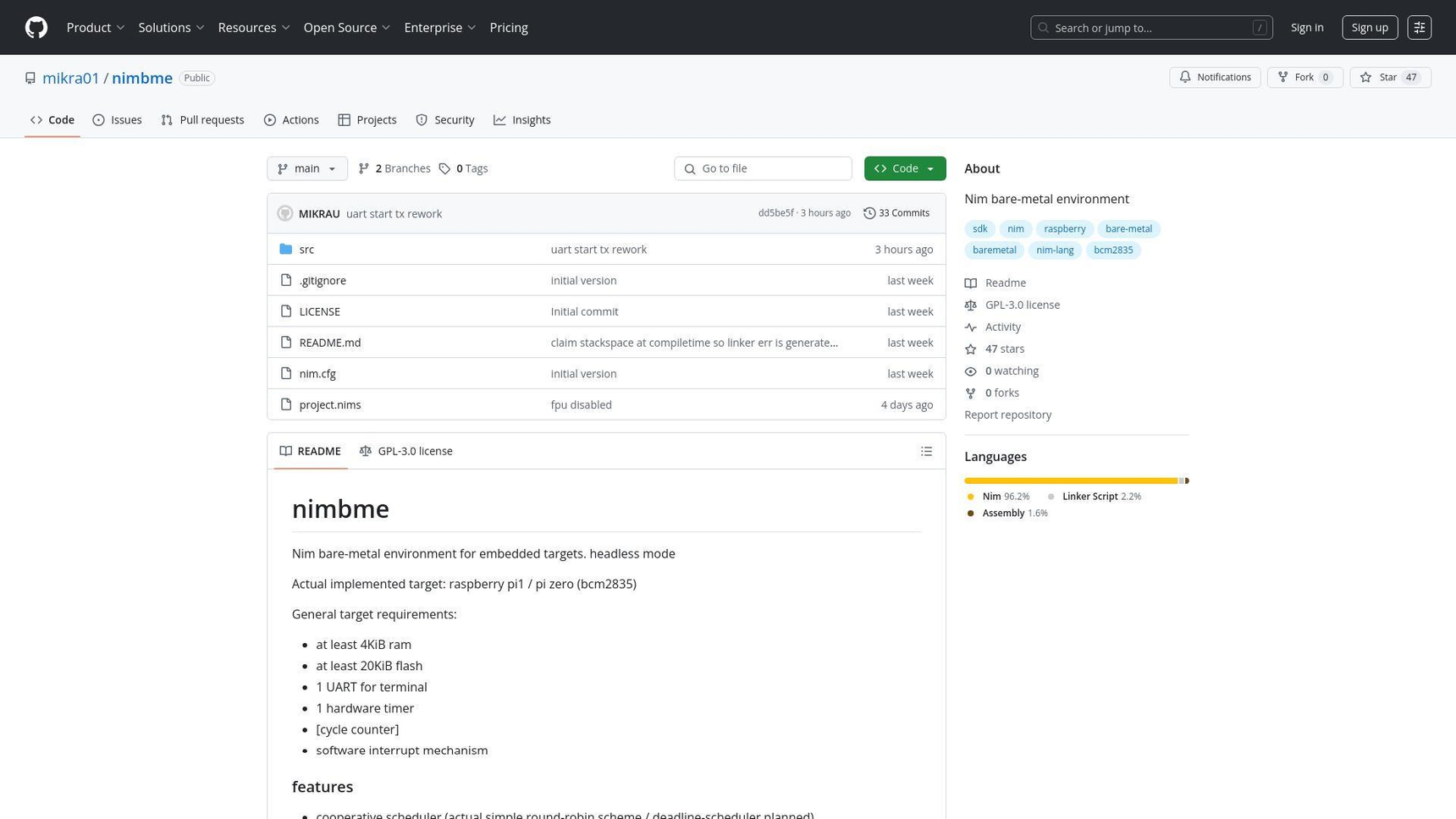This screenshot has width=1456, height=819.
Task: Open the mikra01 owner profile link
Action: 71,78
